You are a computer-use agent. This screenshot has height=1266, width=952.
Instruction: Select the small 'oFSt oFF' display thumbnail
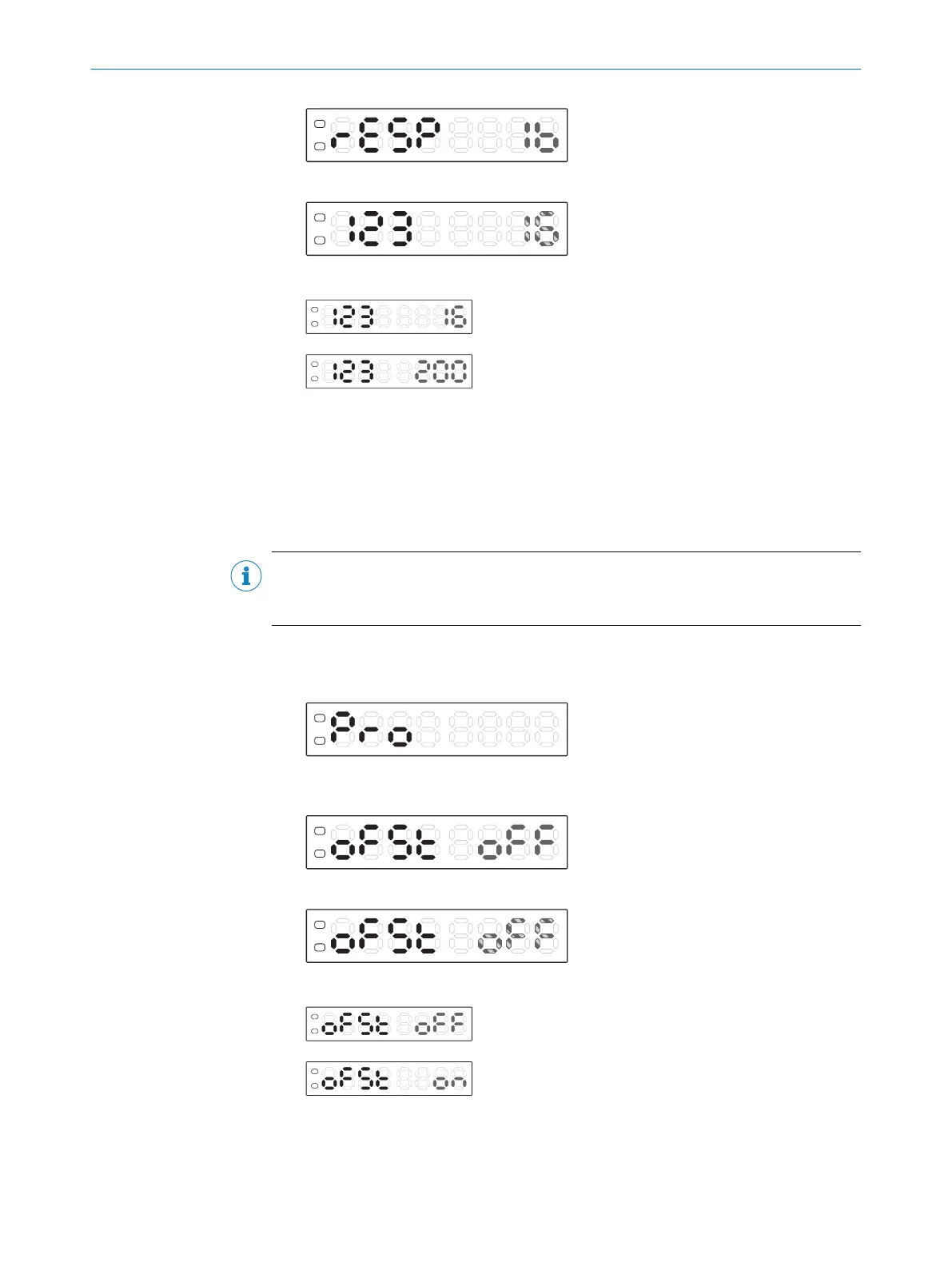point(388,1024)
